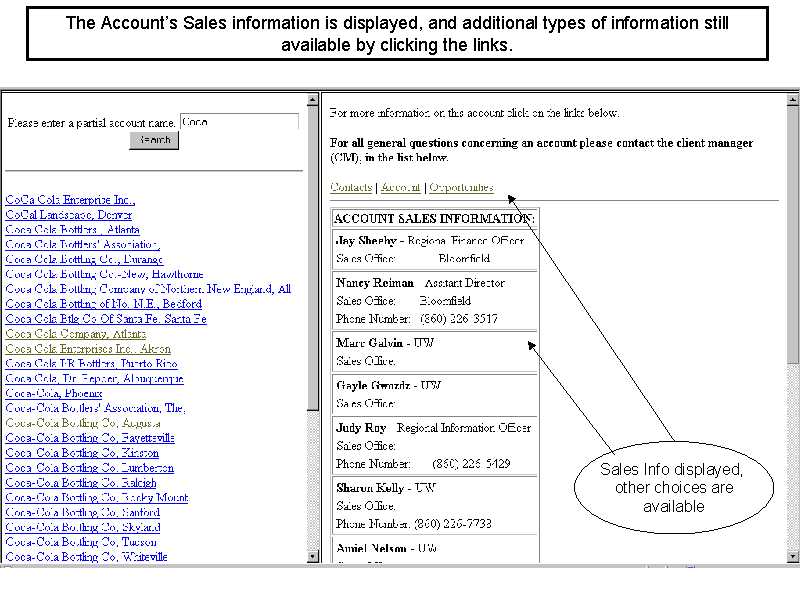Image resolution: width=800 pixels, height=600 pixels.
Task: Open Coca Cola Company, Atlanta account
Action: click(75, 334)
